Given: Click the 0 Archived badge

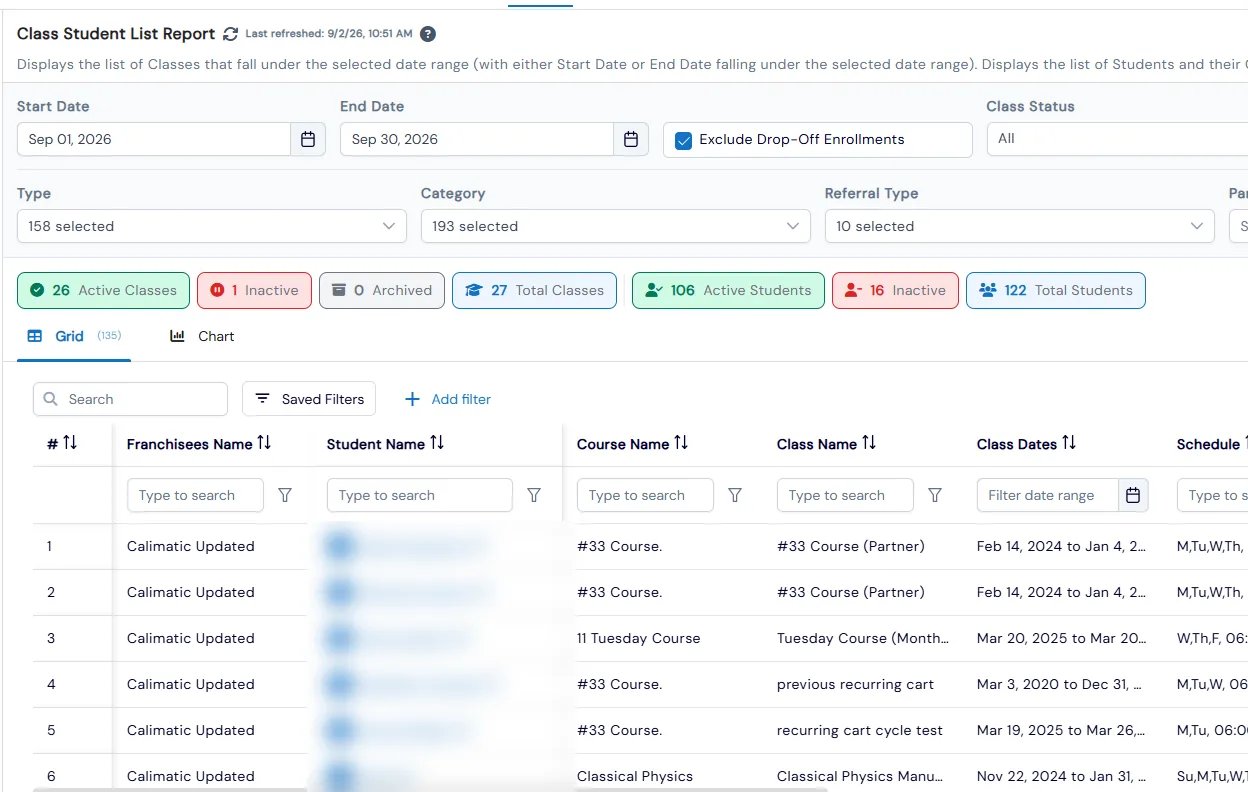Looking at the screenshot, I should 382,290.
